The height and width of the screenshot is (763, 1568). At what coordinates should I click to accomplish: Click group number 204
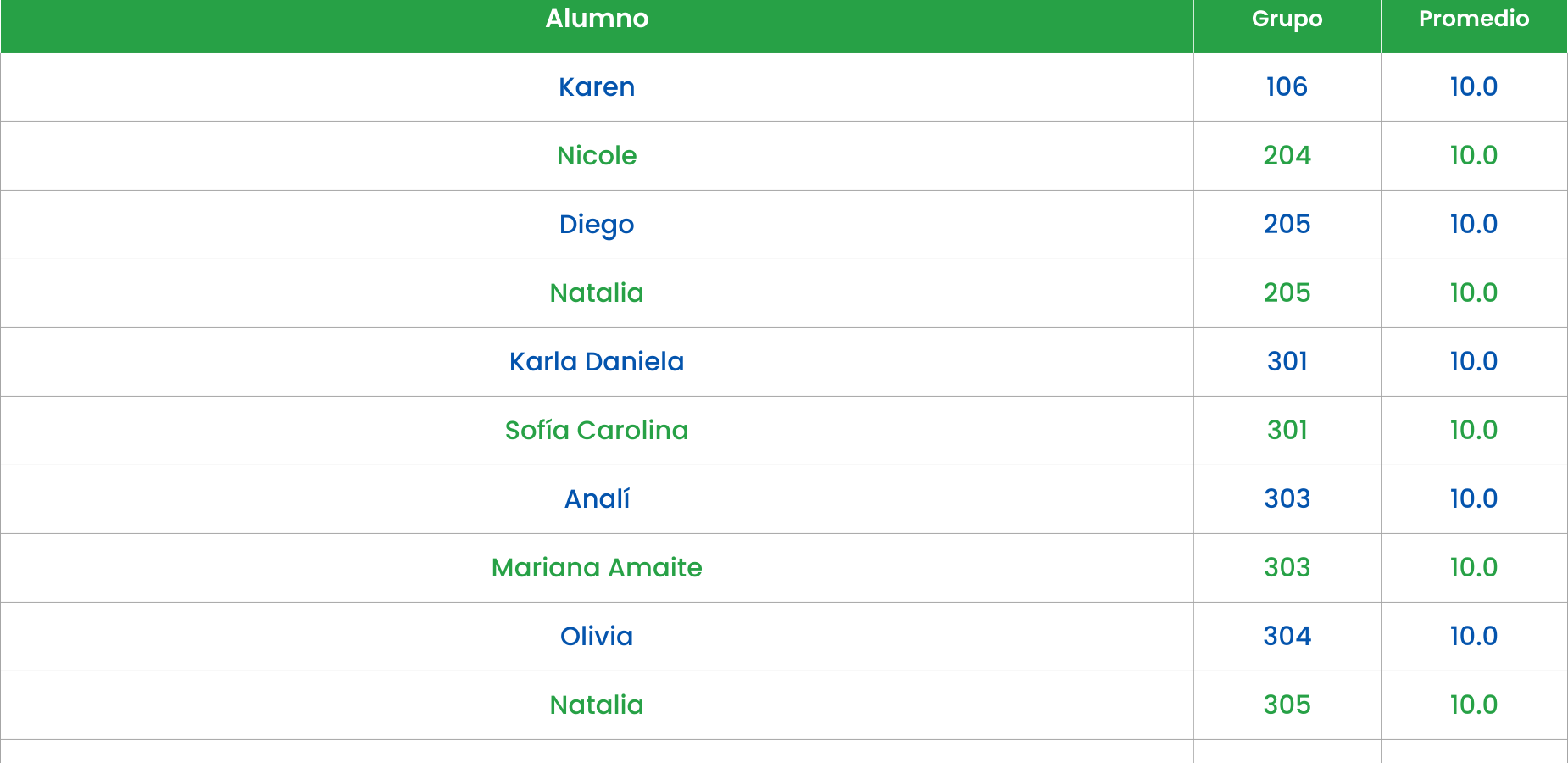point(1287,156)
